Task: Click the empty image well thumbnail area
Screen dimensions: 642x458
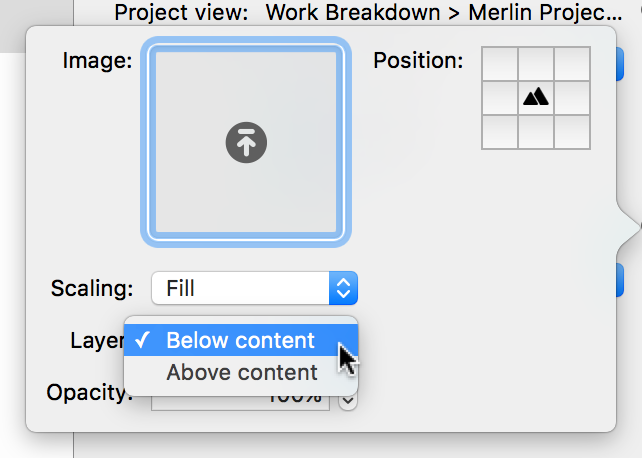Action: pyautogui.click(x=246, y=142)
